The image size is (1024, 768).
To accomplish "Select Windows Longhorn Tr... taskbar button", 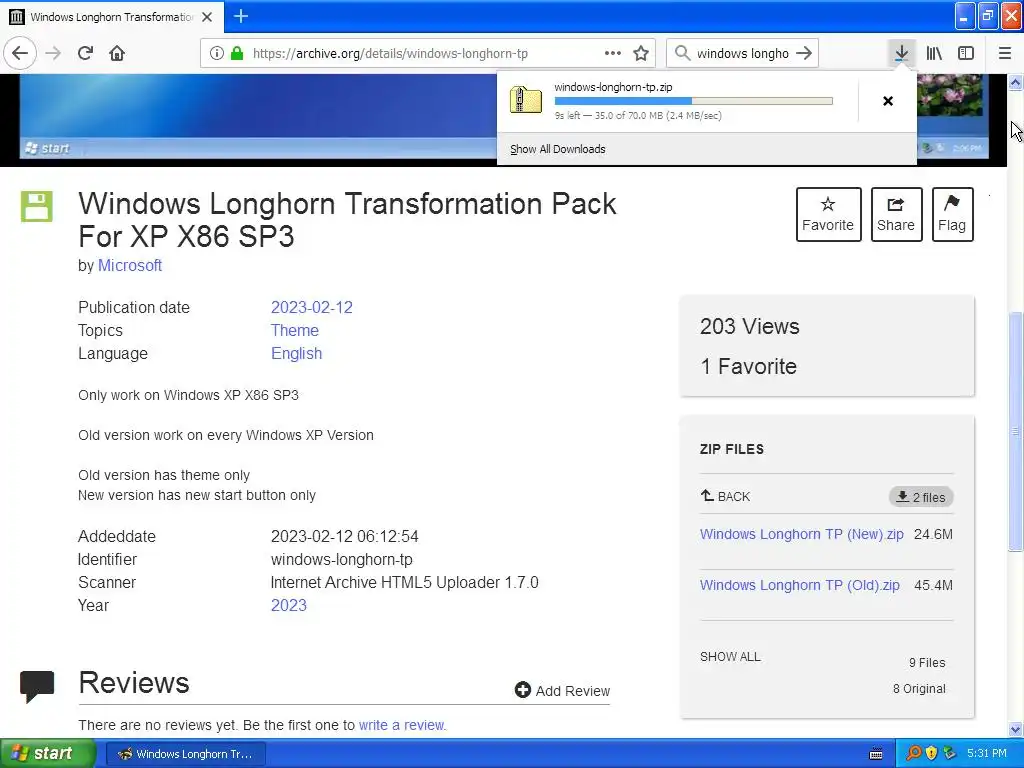I will pos(185,754).
